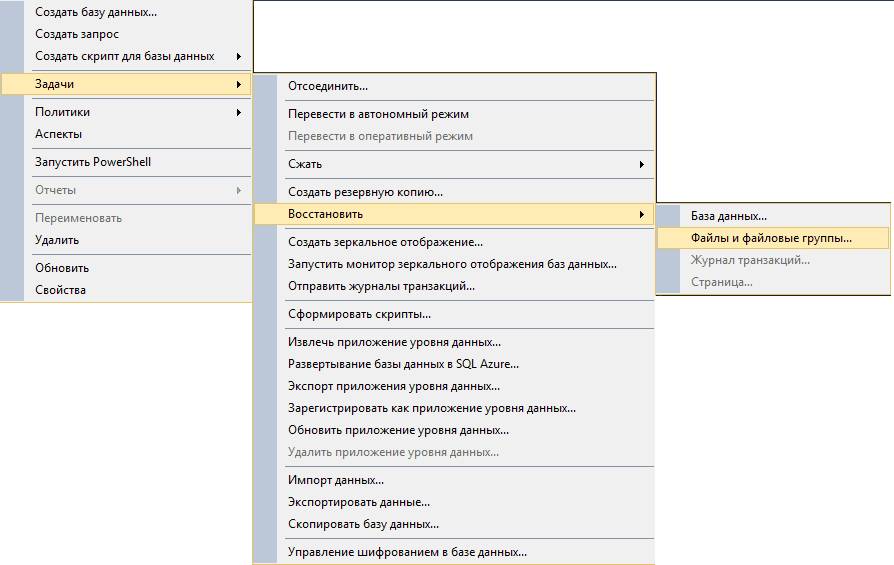Viewport: 894px width, 565px height.
Task: Select 'Файлы и файловые группы...' restore option
Action: click(x=771, y=238)
